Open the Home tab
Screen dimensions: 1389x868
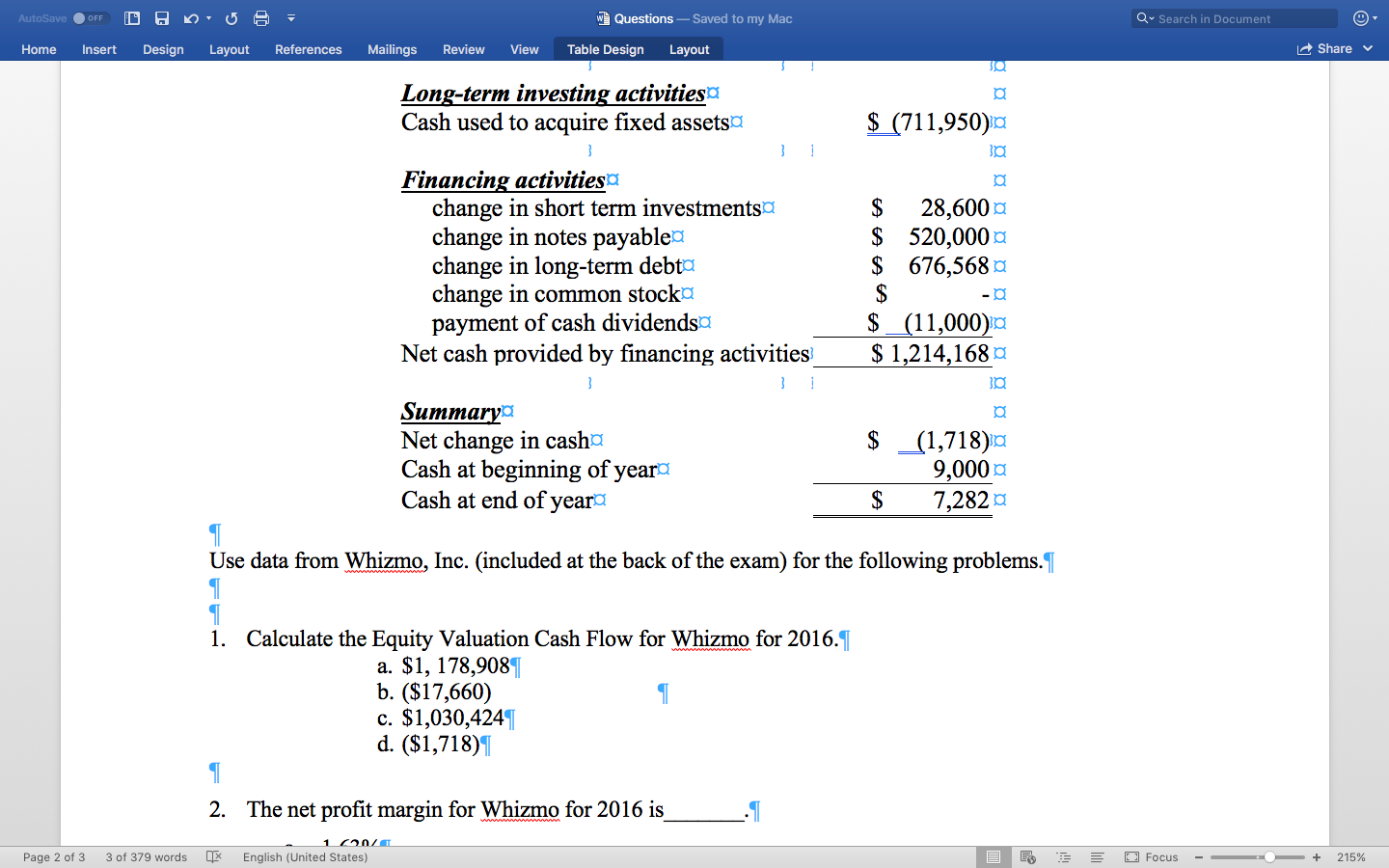coord(39,49)
